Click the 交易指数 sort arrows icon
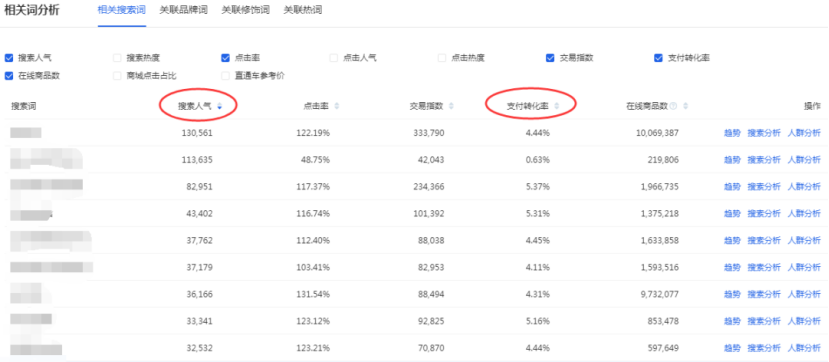 click(x=451, y=106)
